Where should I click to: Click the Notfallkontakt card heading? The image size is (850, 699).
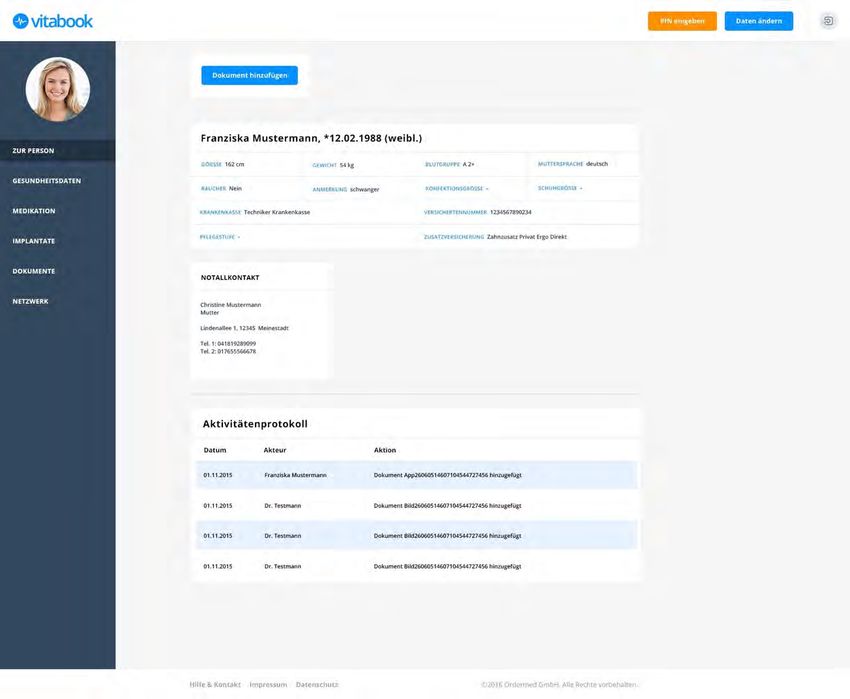[230, 277]
